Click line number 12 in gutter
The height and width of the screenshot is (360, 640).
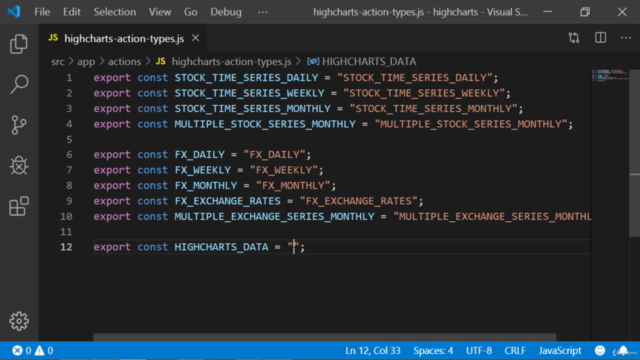(66, 247)
